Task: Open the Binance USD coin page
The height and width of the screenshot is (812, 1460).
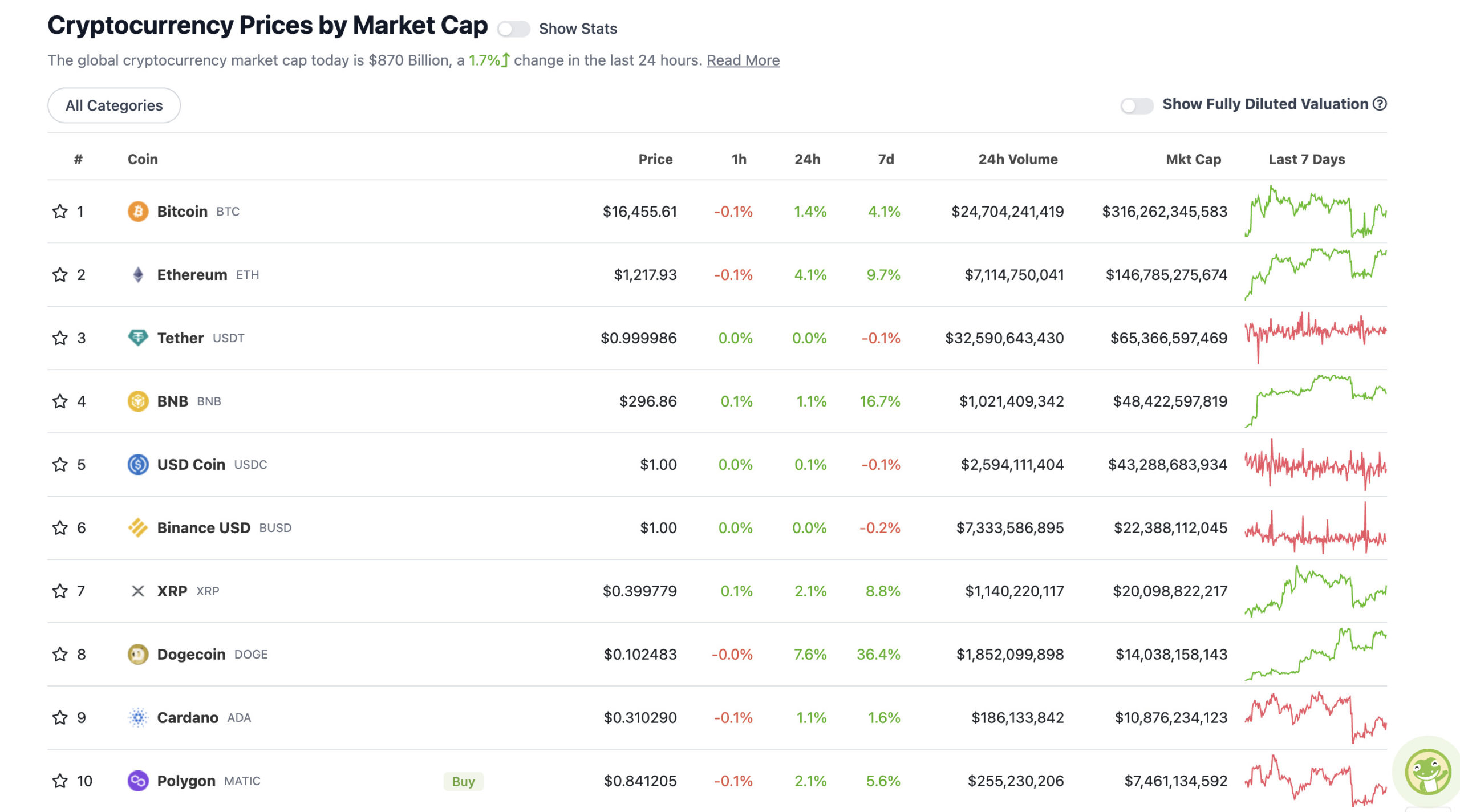Action: [x=204, y=528]
